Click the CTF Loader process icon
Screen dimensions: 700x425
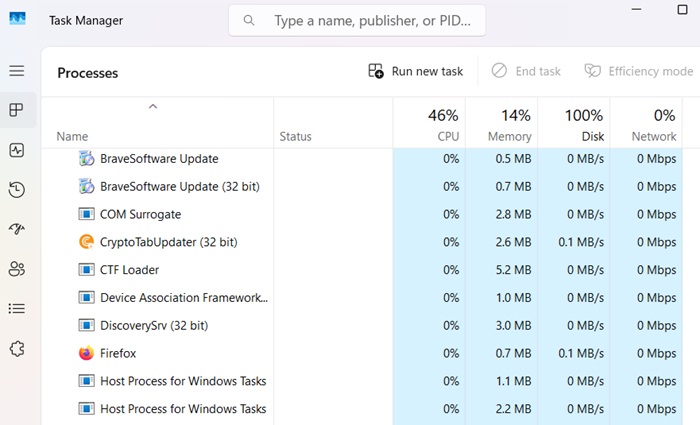tap(86, 270)
